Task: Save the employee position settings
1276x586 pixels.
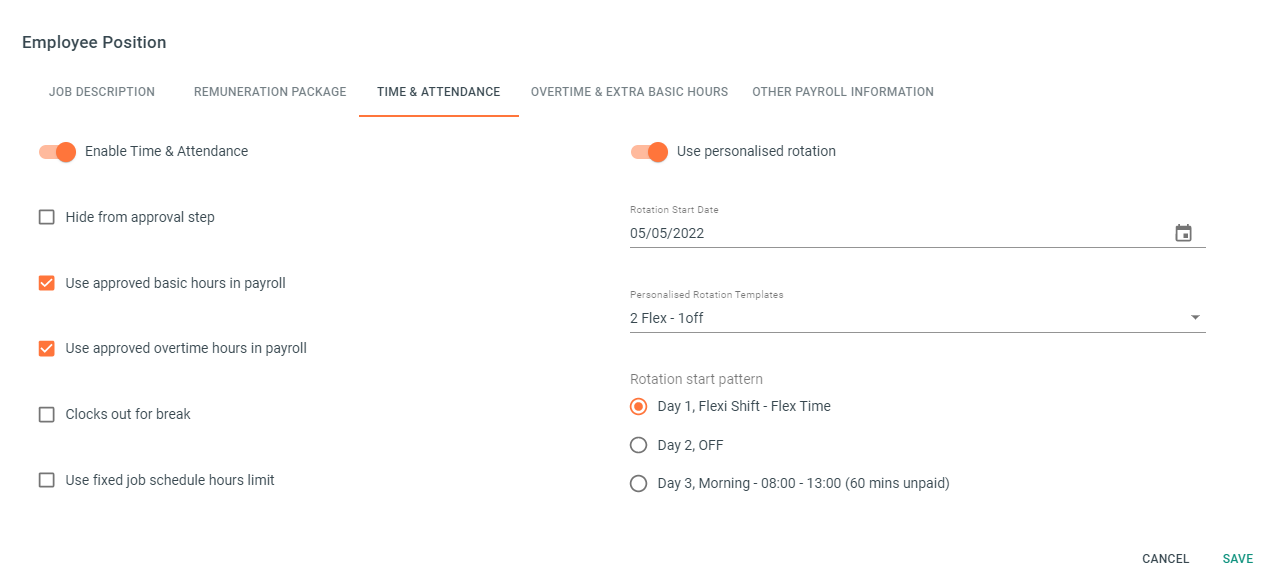Action: click(x=1238, y=559)
